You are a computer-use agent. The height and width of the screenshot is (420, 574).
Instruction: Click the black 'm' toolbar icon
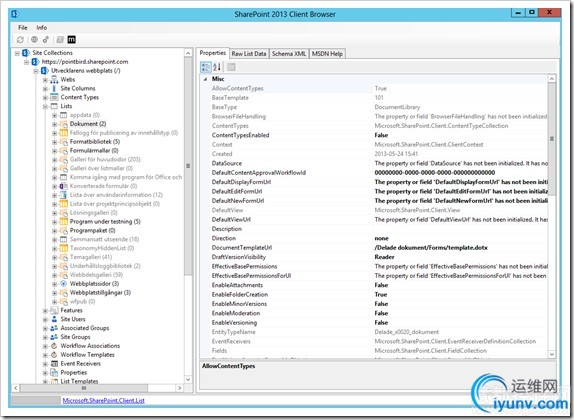[72, 40]
